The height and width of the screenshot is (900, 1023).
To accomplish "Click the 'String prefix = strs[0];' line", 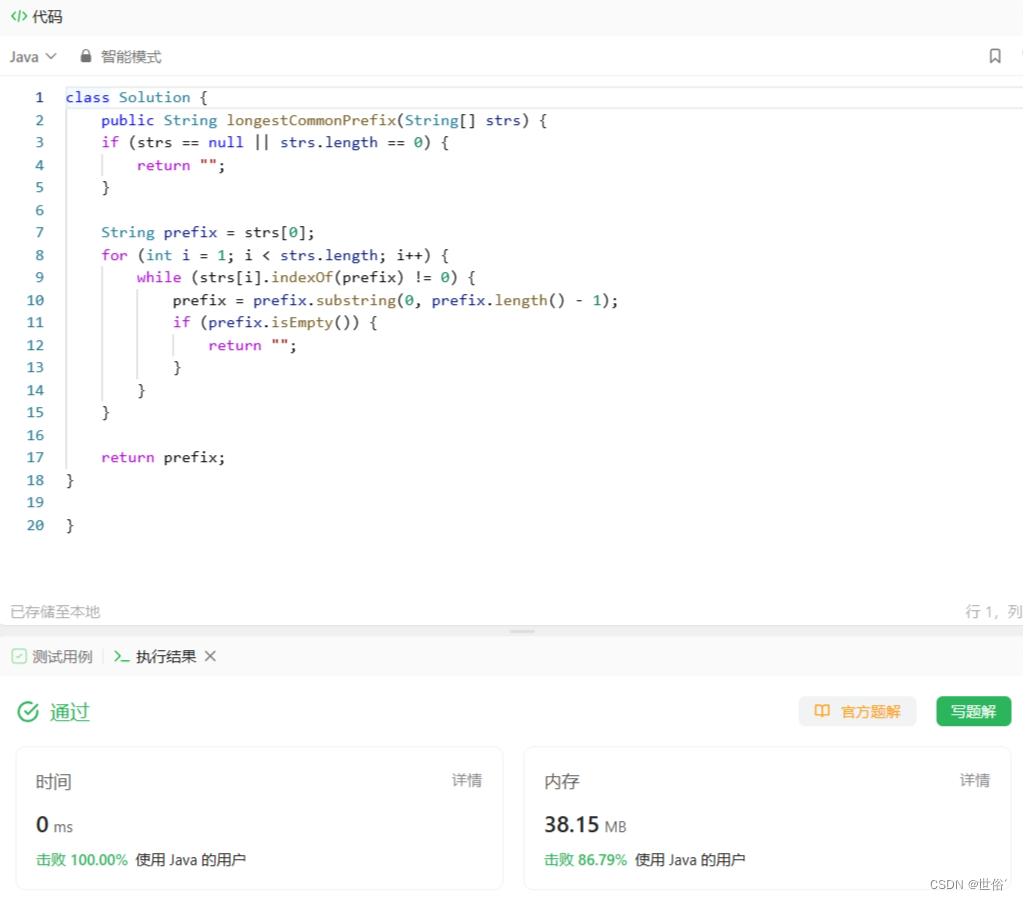I will coord(207,232).
